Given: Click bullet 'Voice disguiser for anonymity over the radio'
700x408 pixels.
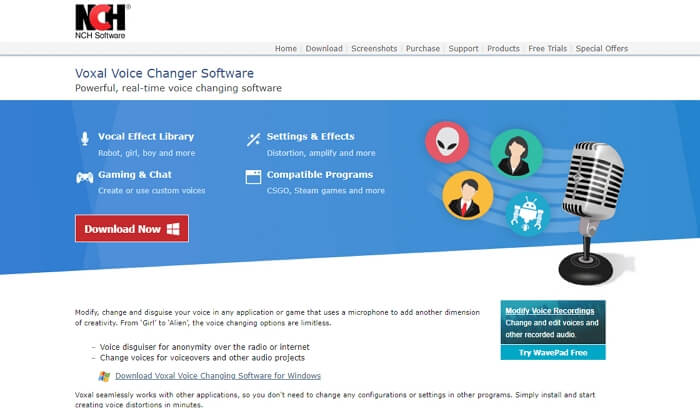Looking at the screenshot, I should [204, 347].
